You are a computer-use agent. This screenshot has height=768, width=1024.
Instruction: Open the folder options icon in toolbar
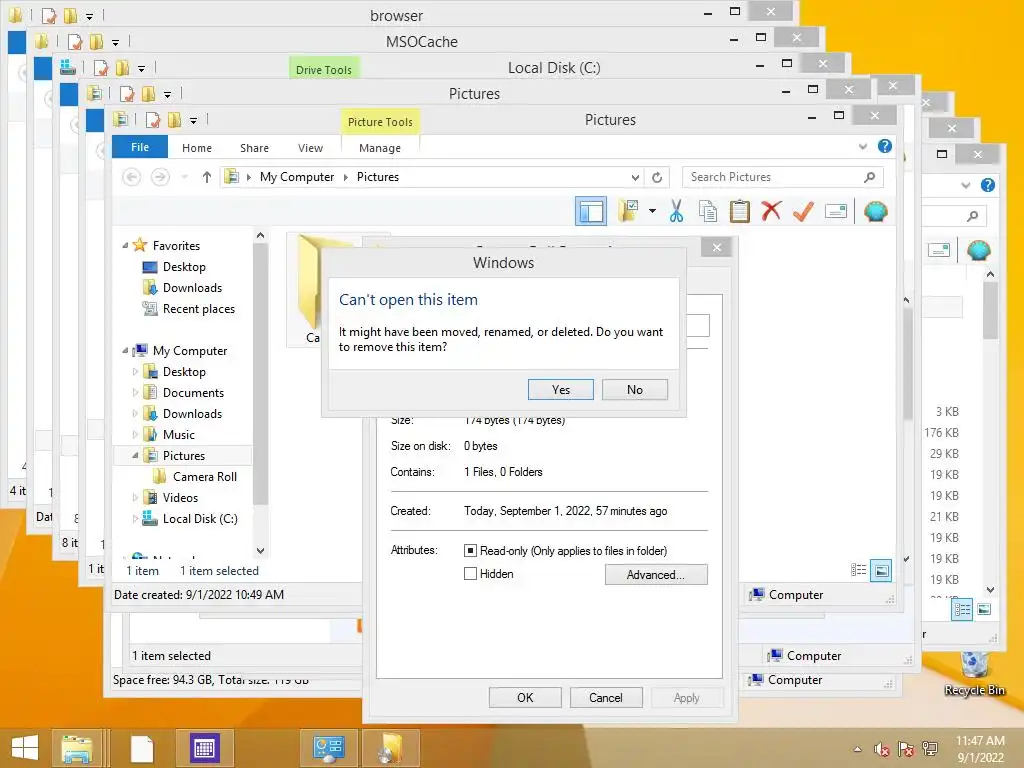coord(628,211)
